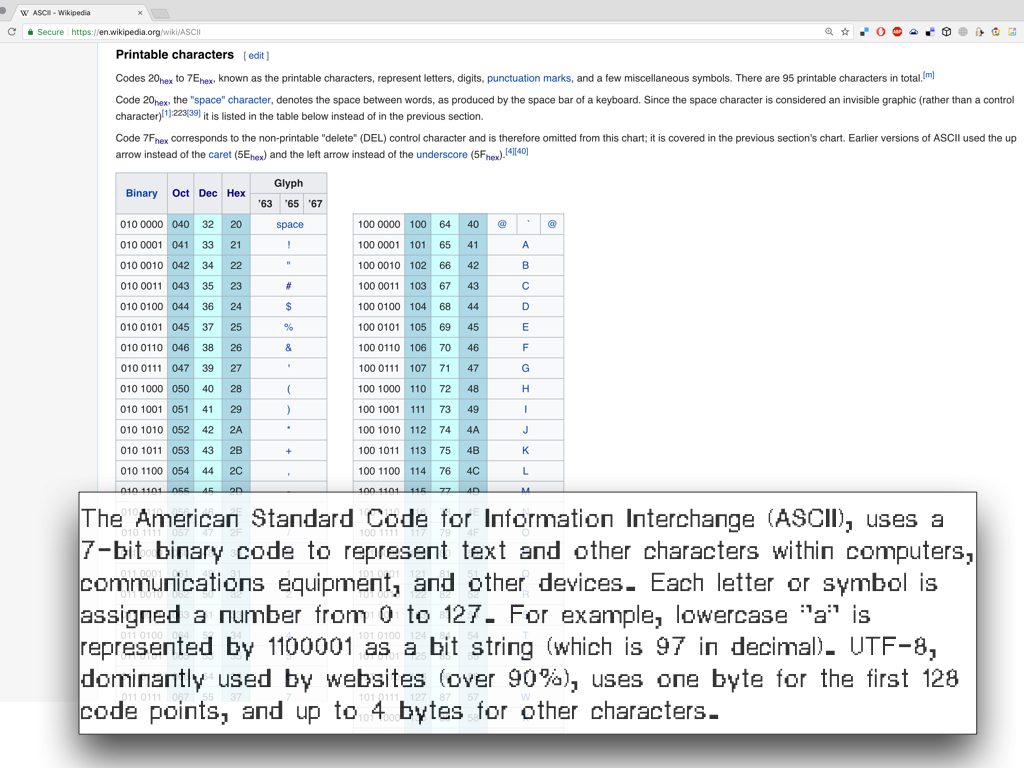Open the letter G glyph link
1024x768 pixels.
coord(526,368)
